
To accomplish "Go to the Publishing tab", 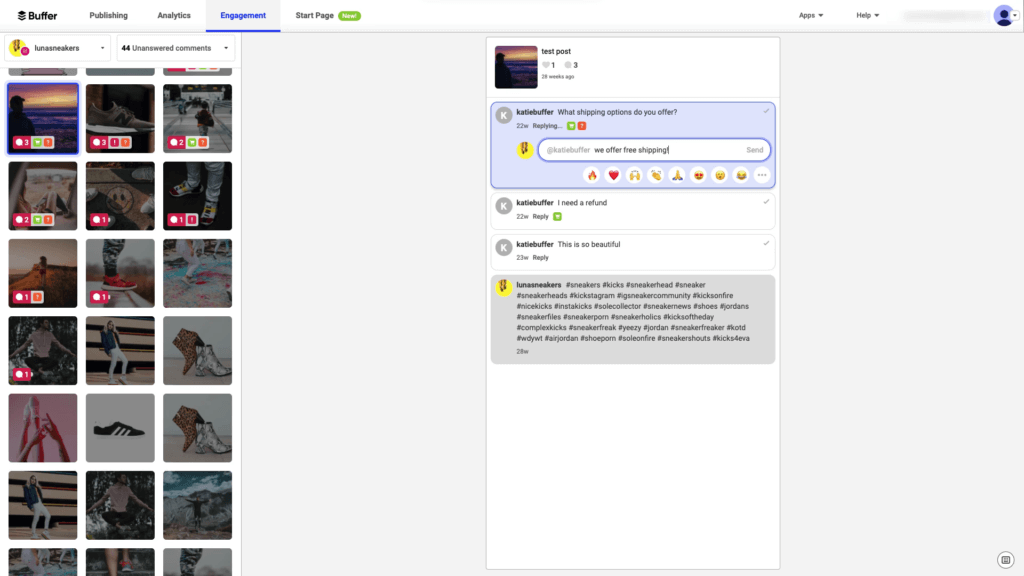I will [108, 15].
